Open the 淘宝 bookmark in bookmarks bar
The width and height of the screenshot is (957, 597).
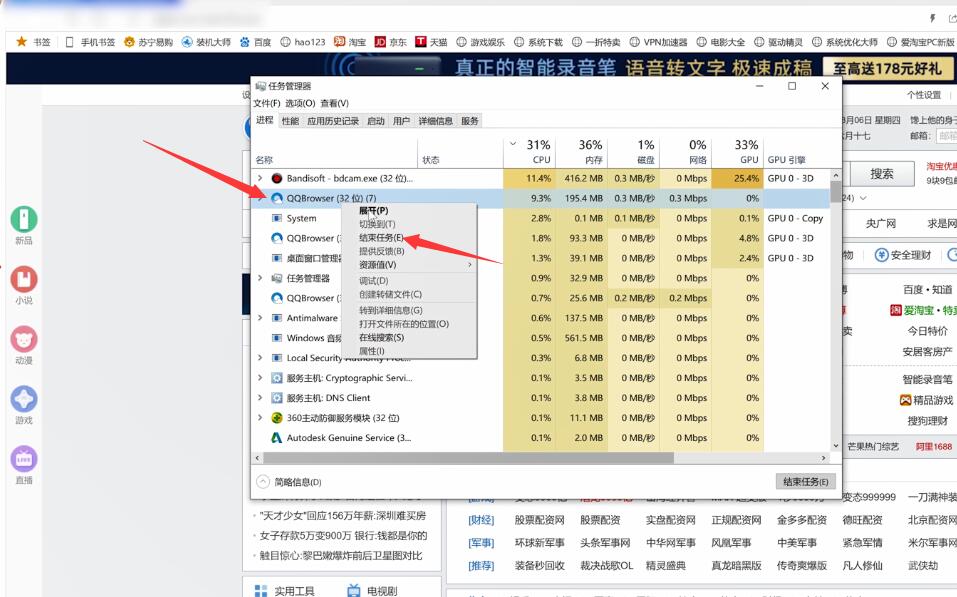[x=350, y=42]
